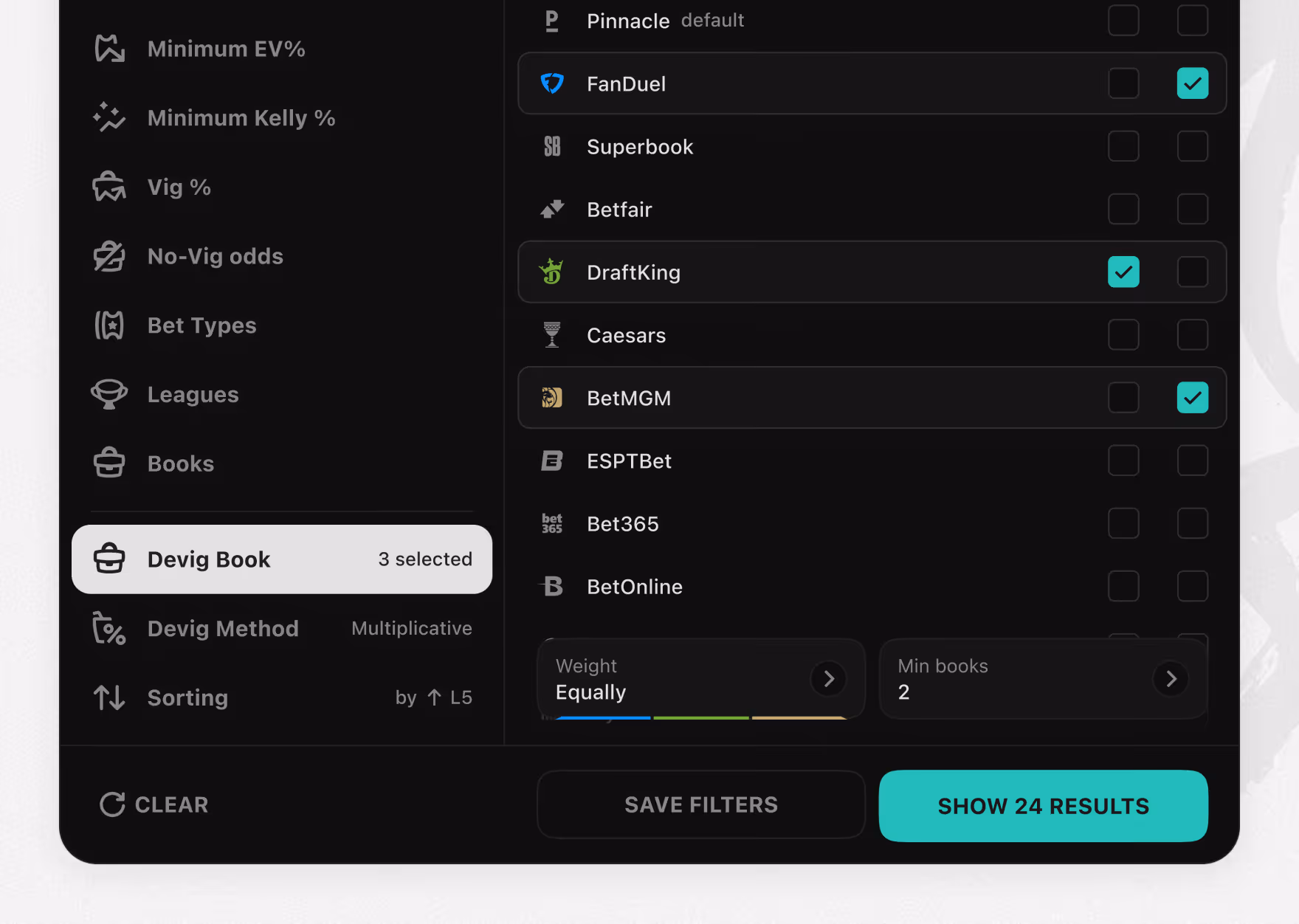Click the Bet Types star ticket icon
This screenshot has width=1299, height=924.
[109, 325]
